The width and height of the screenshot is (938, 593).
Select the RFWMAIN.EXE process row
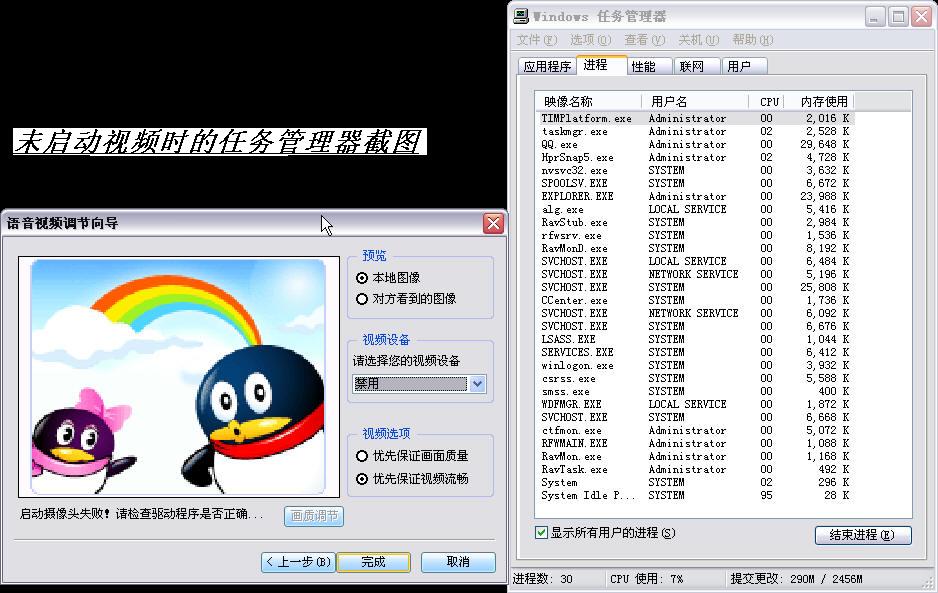(x=695, y=443)
